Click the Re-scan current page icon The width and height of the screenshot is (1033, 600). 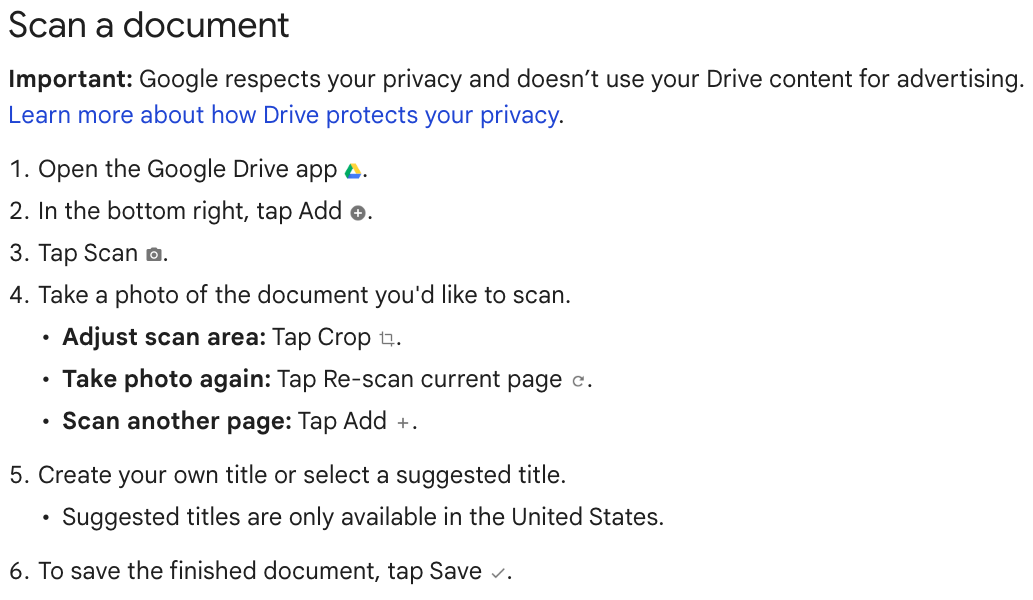pos(578,381)
